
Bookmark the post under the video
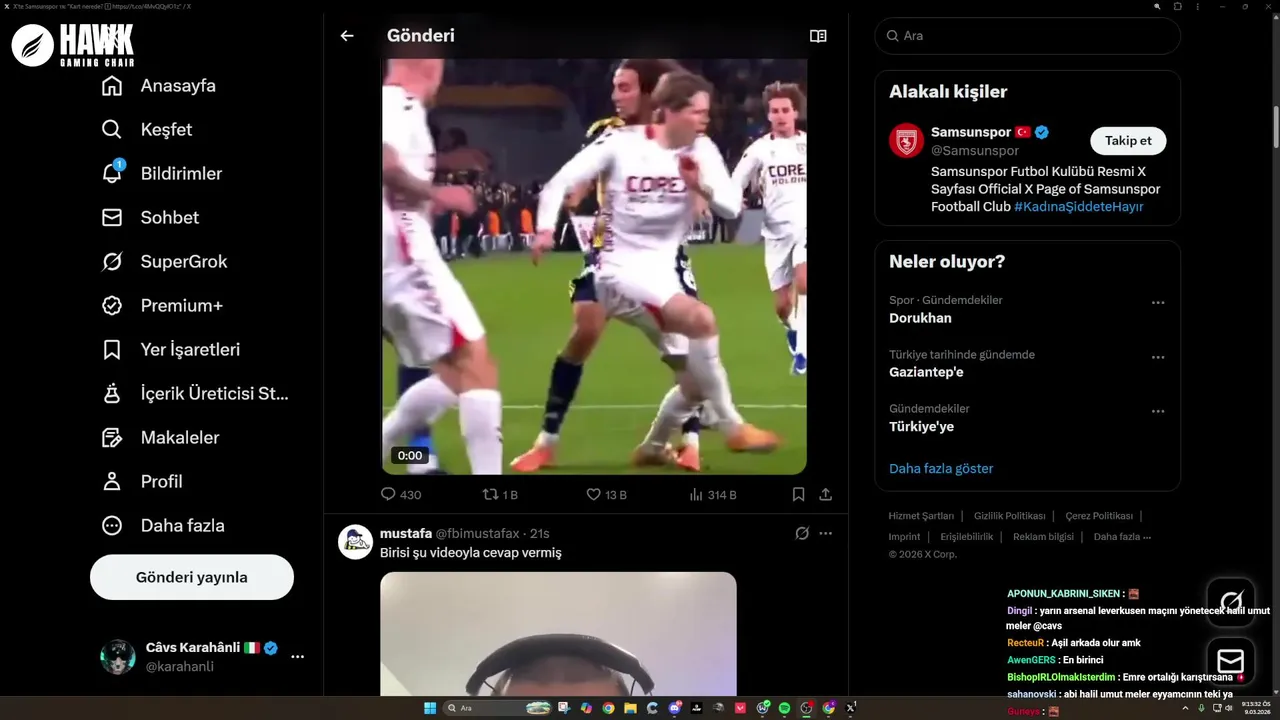(x=798, y=494)
